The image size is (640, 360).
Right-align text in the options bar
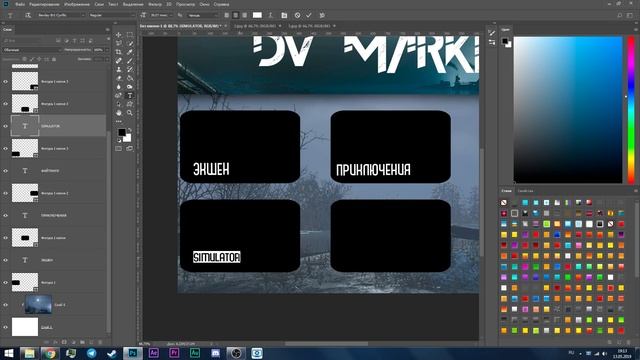pos(244,15)
